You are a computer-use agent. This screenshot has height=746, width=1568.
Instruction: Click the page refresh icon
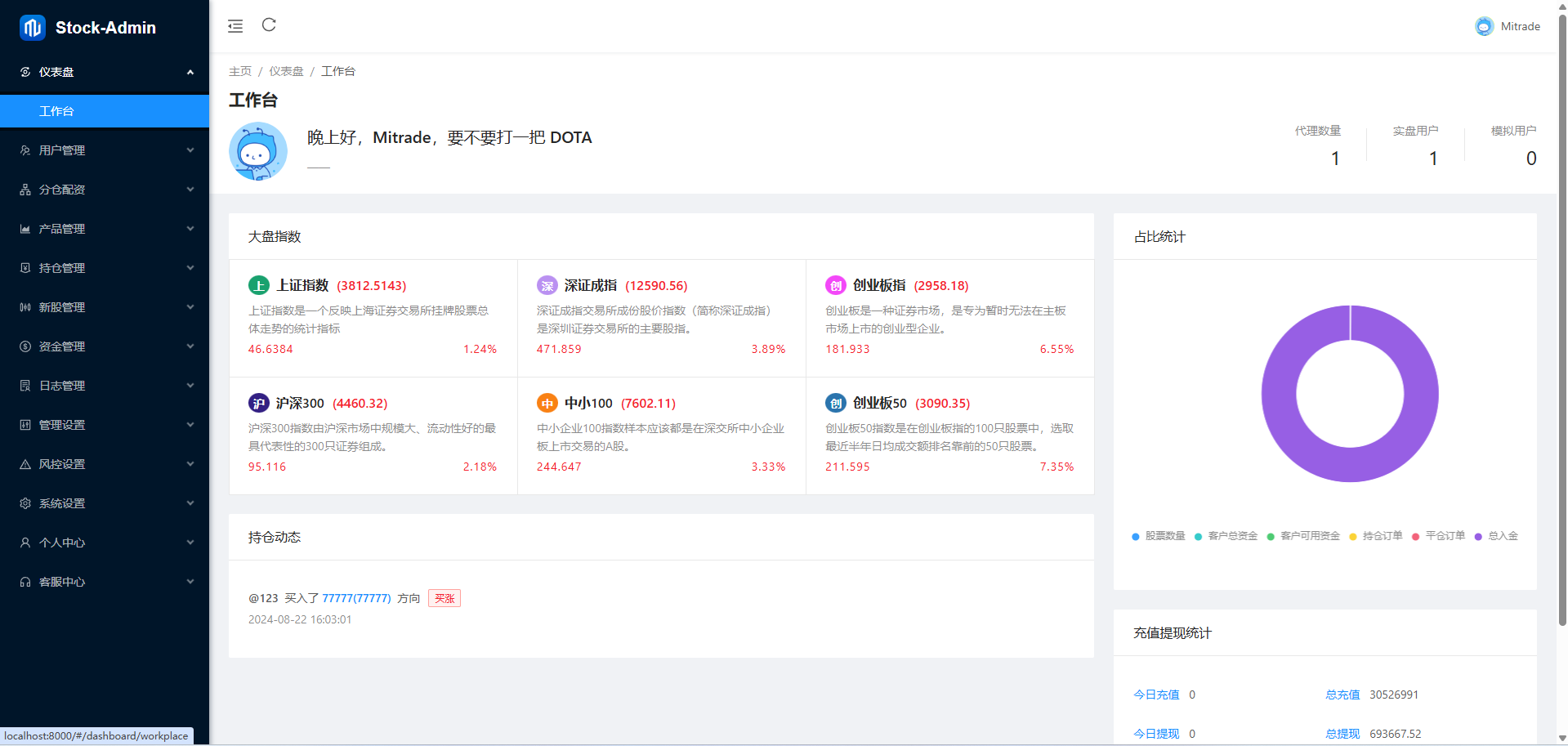pyautogui.click(x=269, y=25)
